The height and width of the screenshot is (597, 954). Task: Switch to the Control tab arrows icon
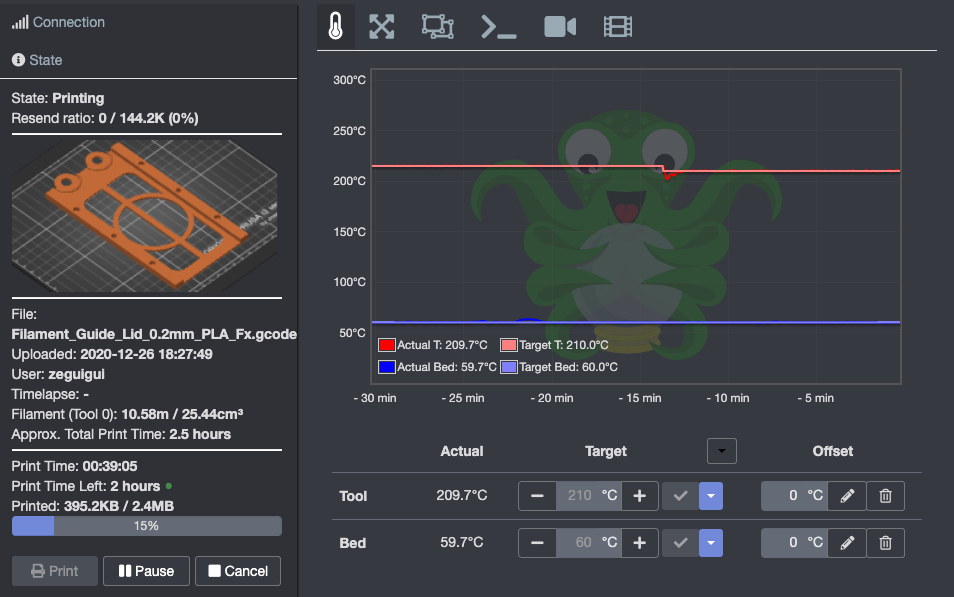coord(381,26)
